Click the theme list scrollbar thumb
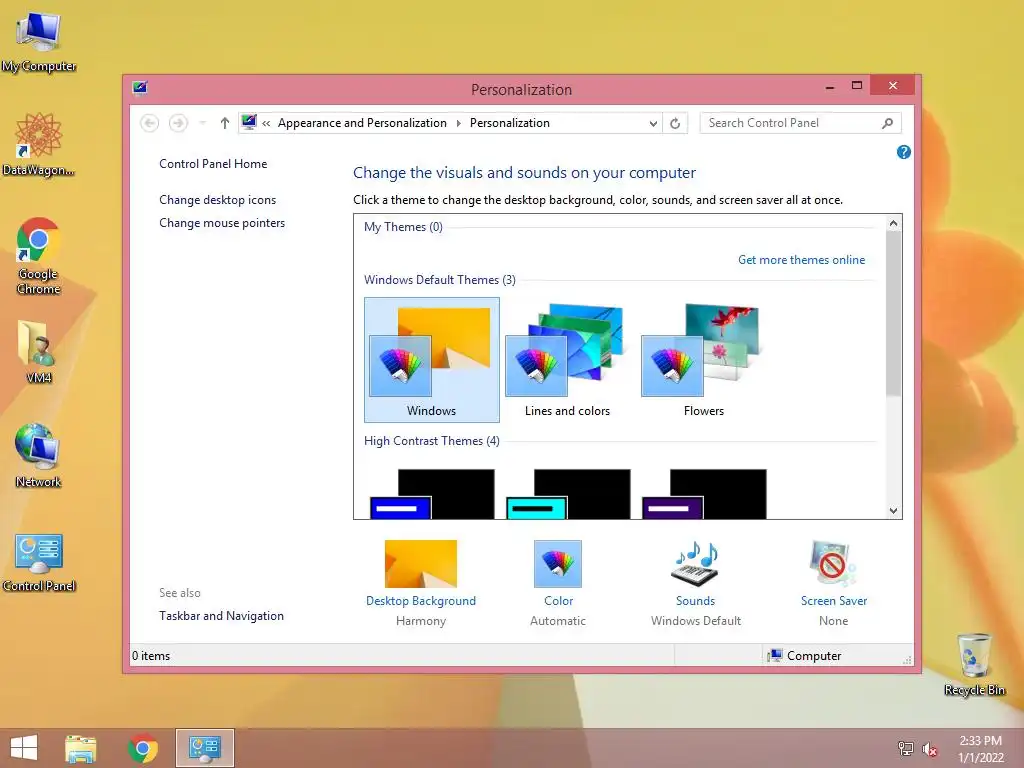The width and height of the screenshot is (1024, 768). point(893,313)
